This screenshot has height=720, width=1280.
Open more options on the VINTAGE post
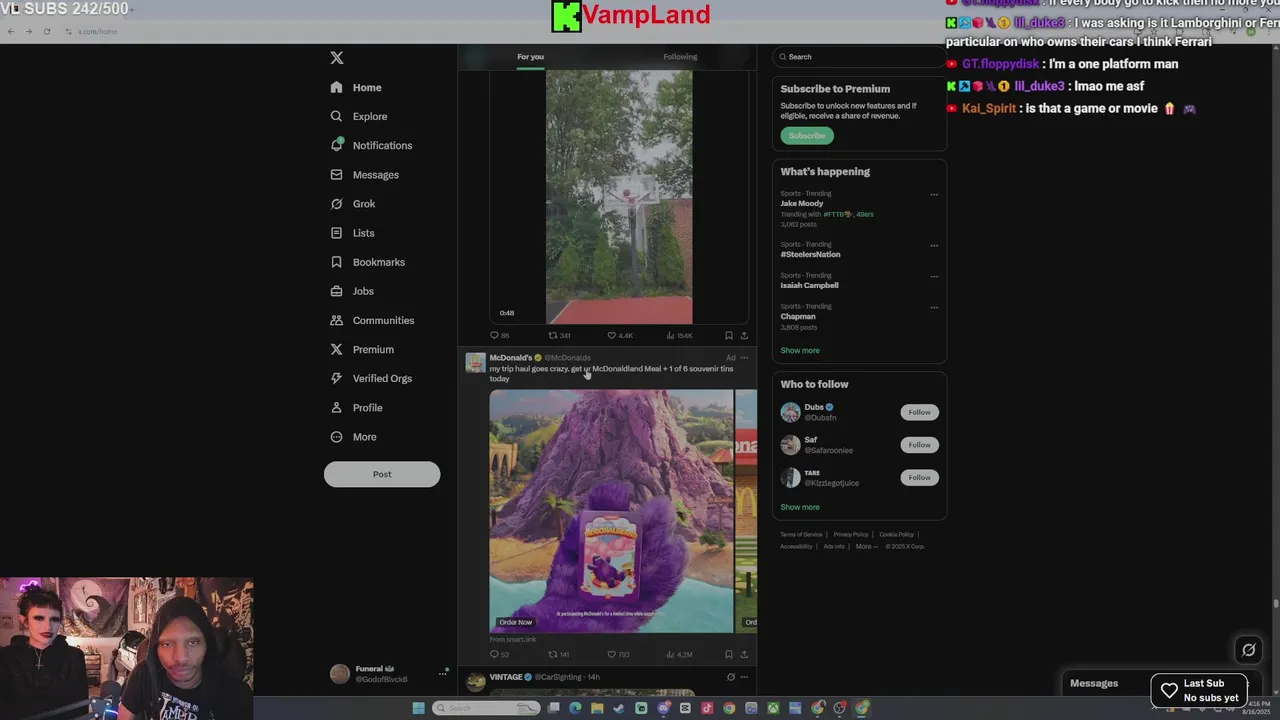744,677
